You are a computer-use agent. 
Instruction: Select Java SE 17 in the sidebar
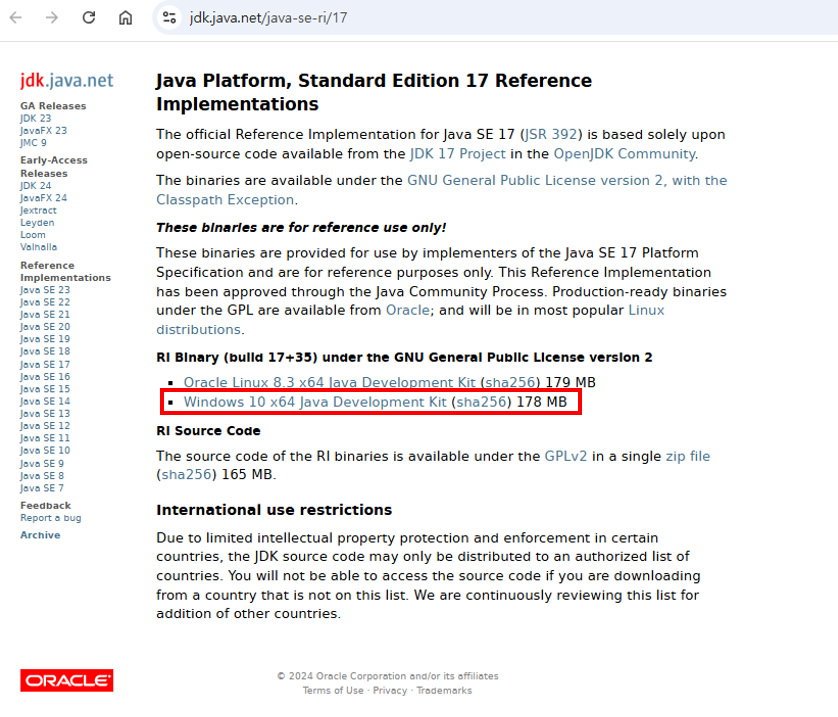(x=45, y=364)
